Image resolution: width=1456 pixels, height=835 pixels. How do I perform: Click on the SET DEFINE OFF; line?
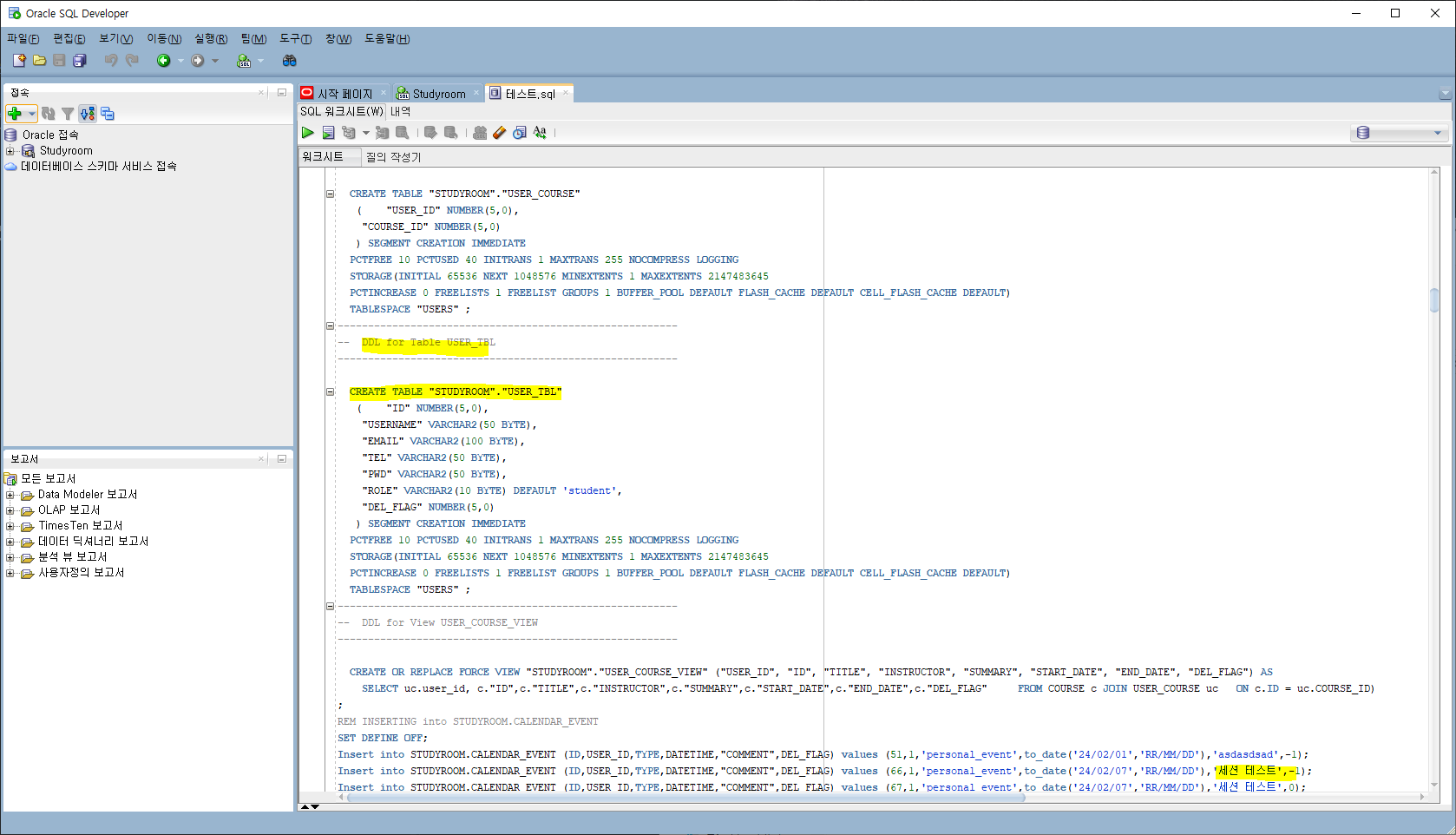383,738
